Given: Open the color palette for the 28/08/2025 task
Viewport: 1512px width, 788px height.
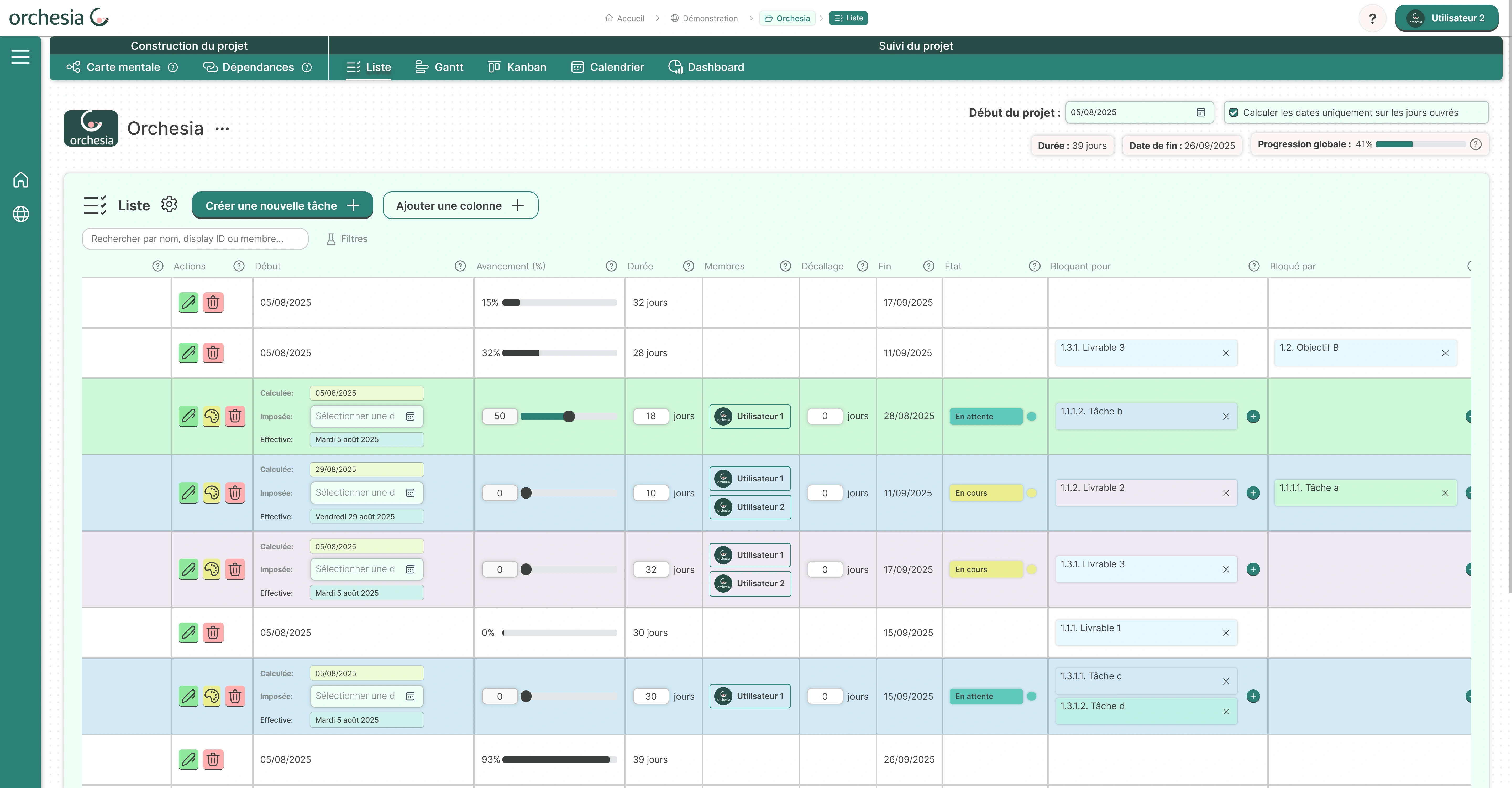Looking at the screenshot, I should (x=212, y=416).
